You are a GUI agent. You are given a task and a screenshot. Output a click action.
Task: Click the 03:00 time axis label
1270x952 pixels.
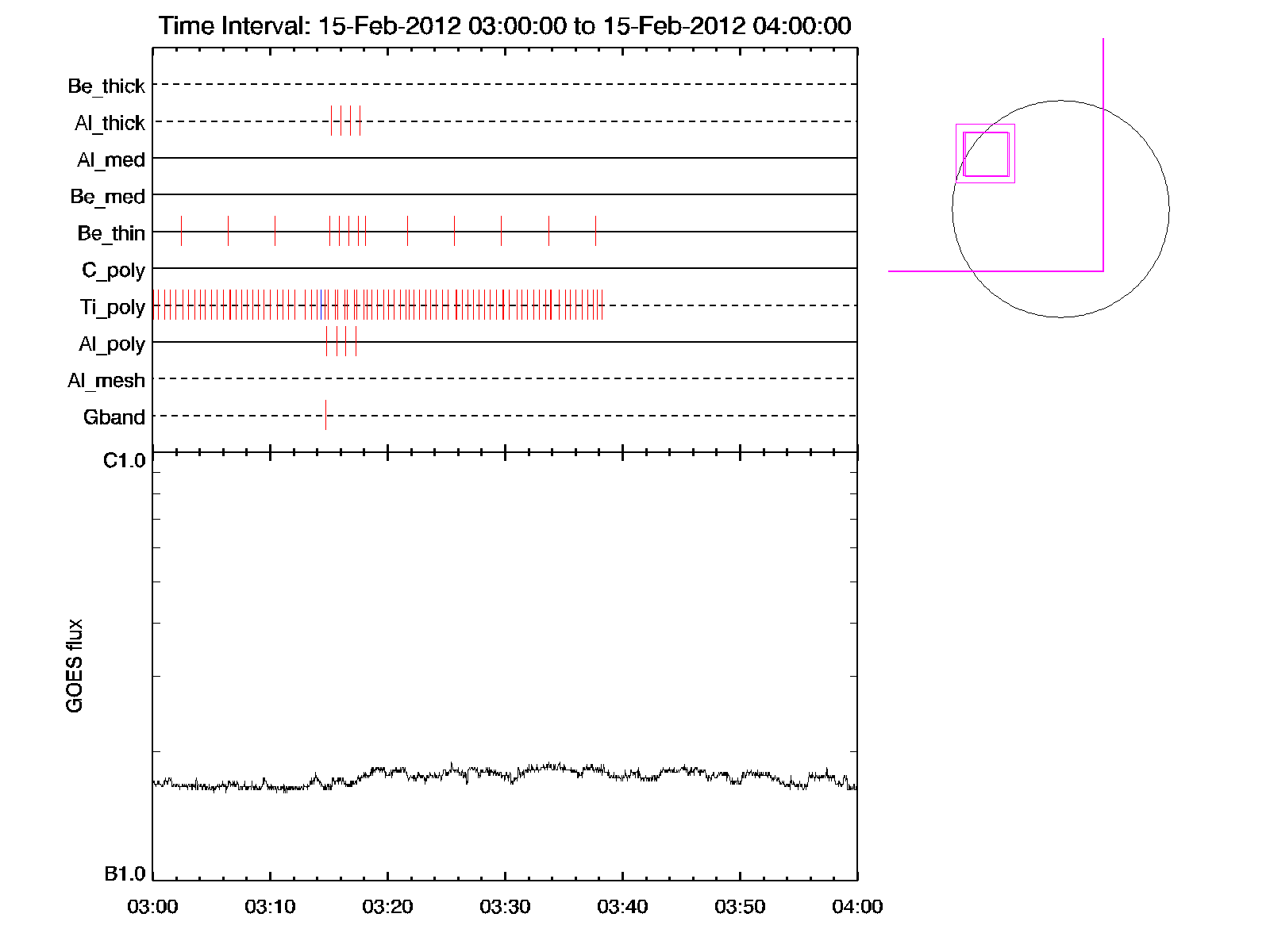(152, 907)
